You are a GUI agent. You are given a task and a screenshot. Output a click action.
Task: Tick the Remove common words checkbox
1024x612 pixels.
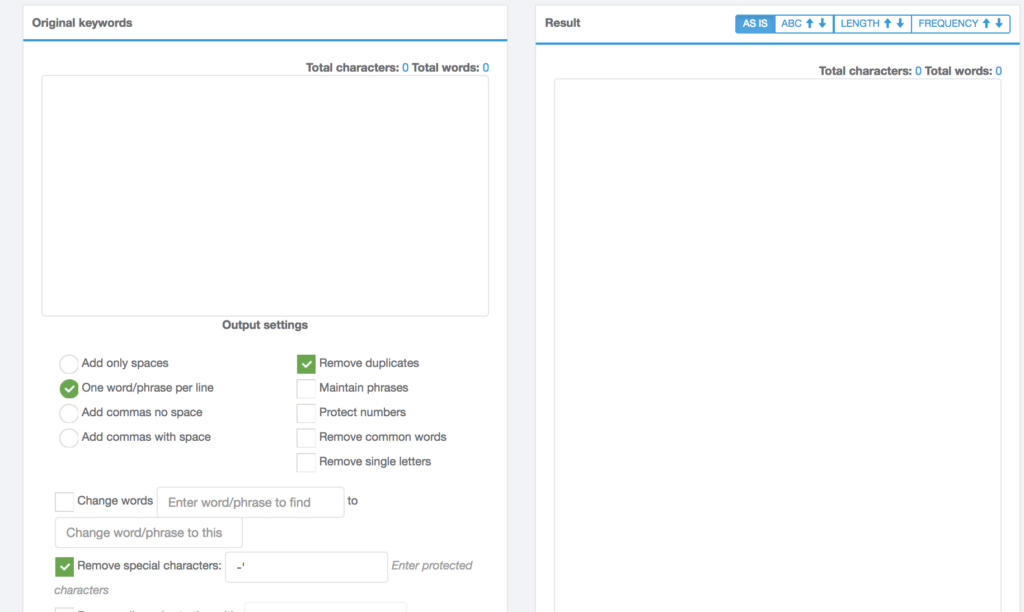[x=306, y=438]
